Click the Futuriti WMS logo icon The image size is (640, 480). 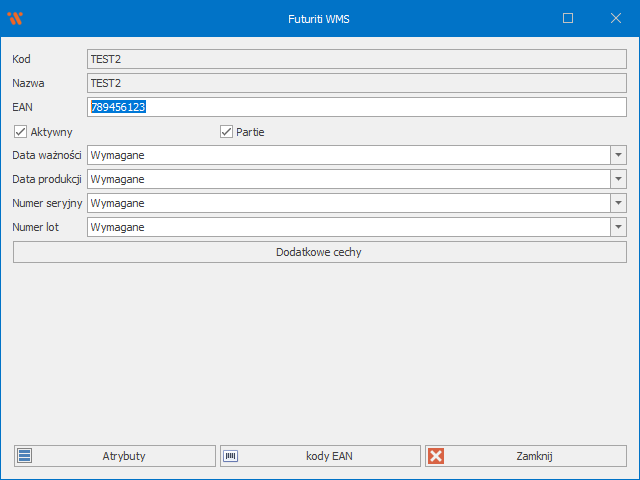[x=15, y=18]
